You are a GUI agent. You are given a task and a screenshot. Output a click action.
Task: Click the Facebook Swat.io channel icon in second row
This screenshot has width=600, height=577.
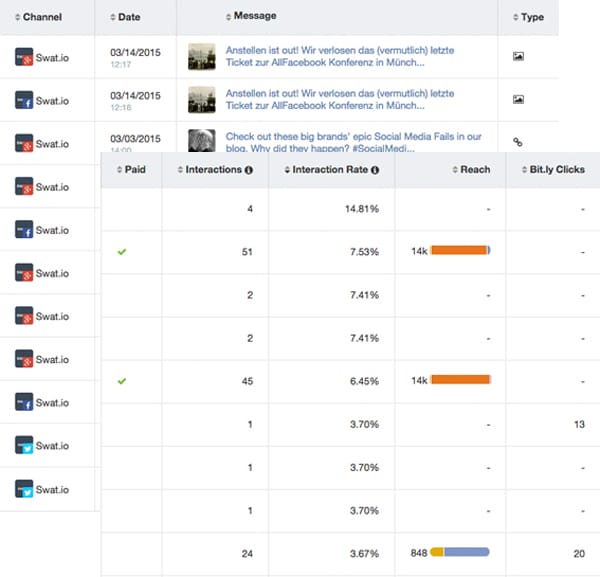click(x=24, y=100)
